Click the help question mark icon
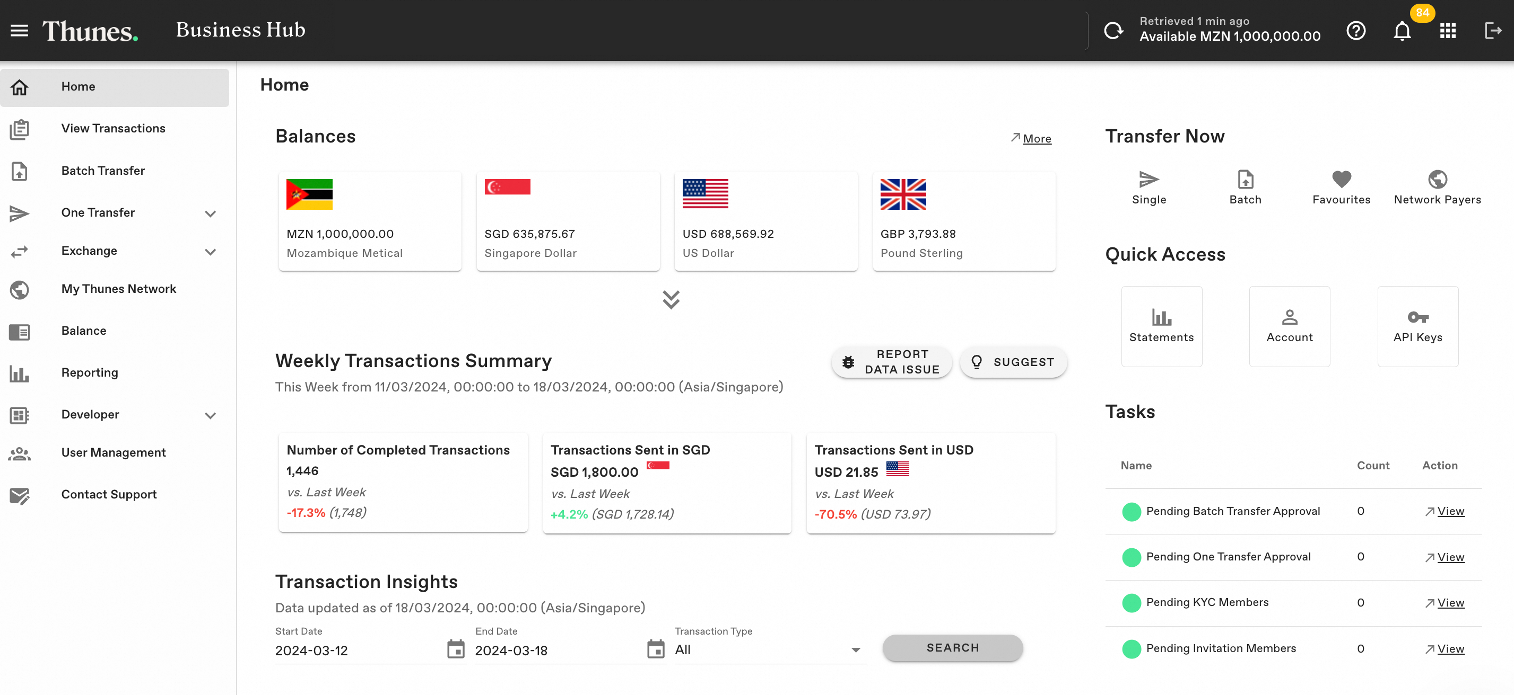This screenshot has height=696, width=1514. click(x=1356, y=30)
